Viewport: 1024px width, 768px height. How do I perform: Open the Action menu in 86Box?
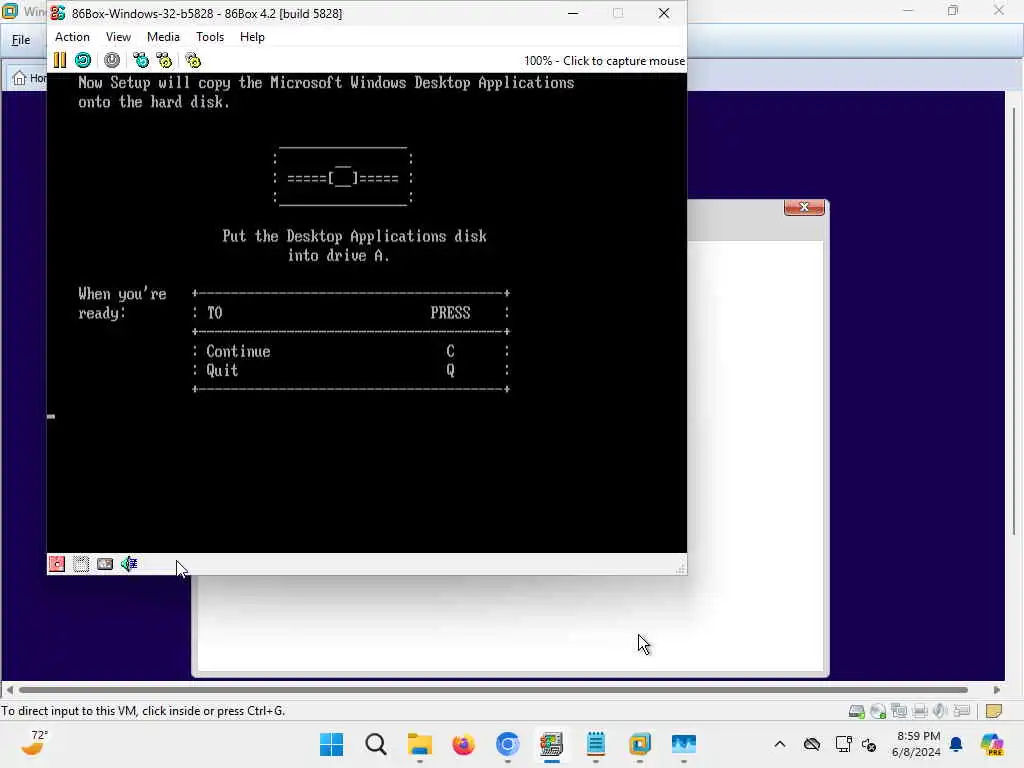click(72, 37)
